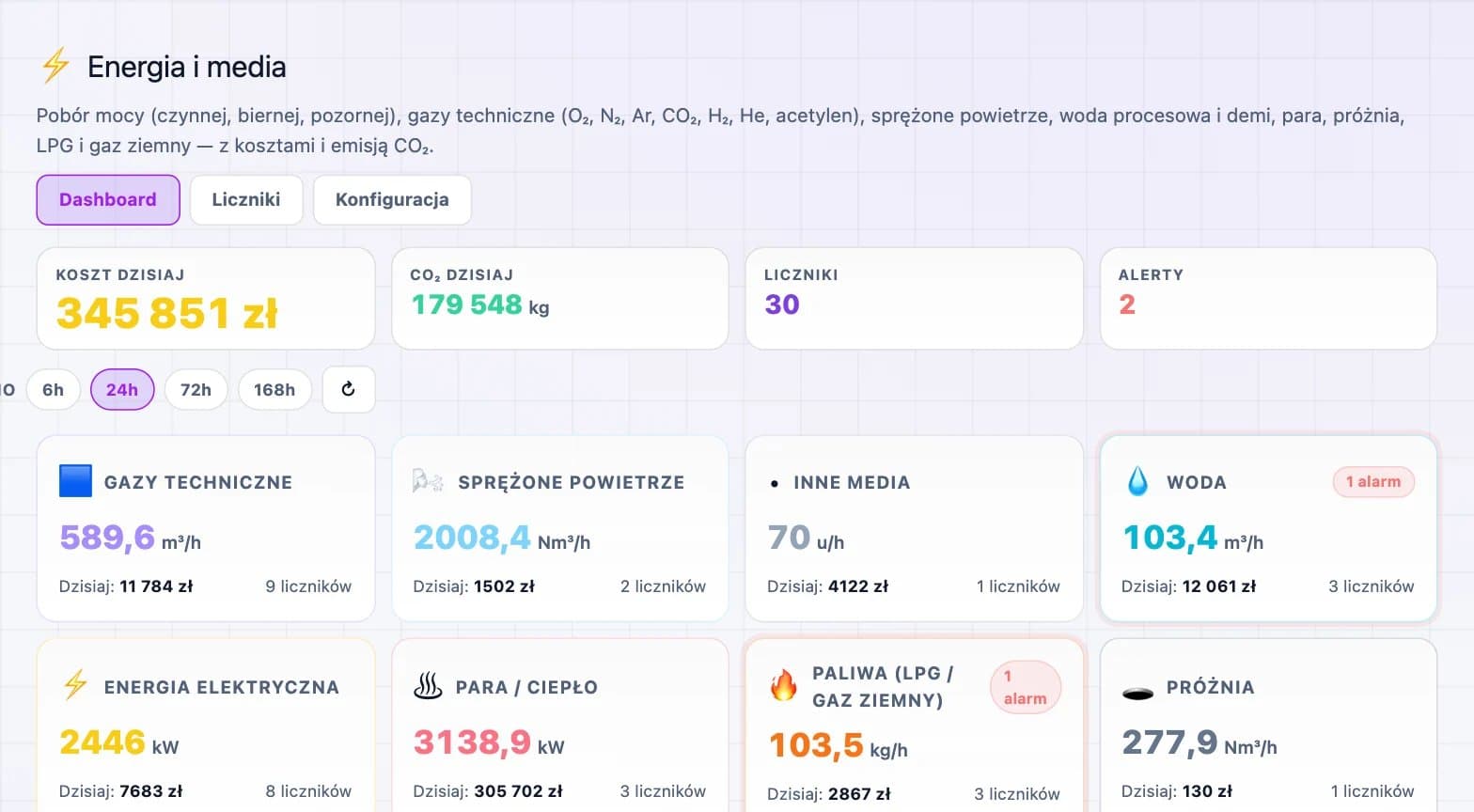This screenshot has width=1474, height=812.
Task: Click the Dzisiaj: 12 061 zł text
Action: coord(1188,586)
